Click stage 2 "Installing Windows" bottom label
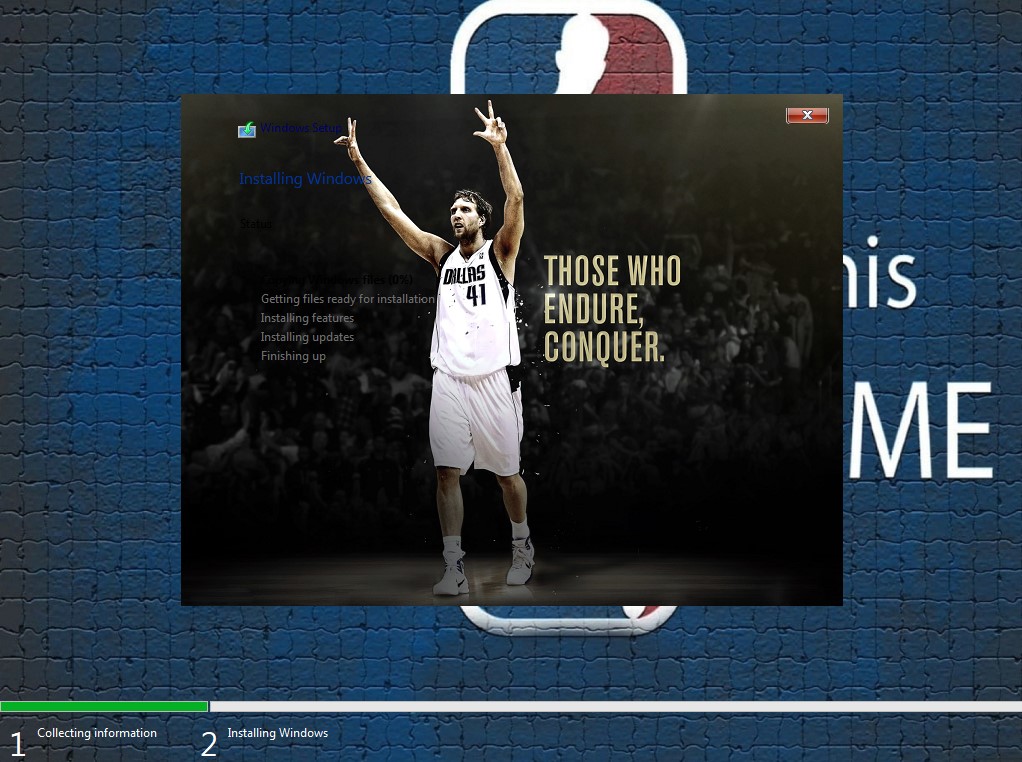Image resolution: width=1022 pixels, height=762 pixels. point(278,733)
